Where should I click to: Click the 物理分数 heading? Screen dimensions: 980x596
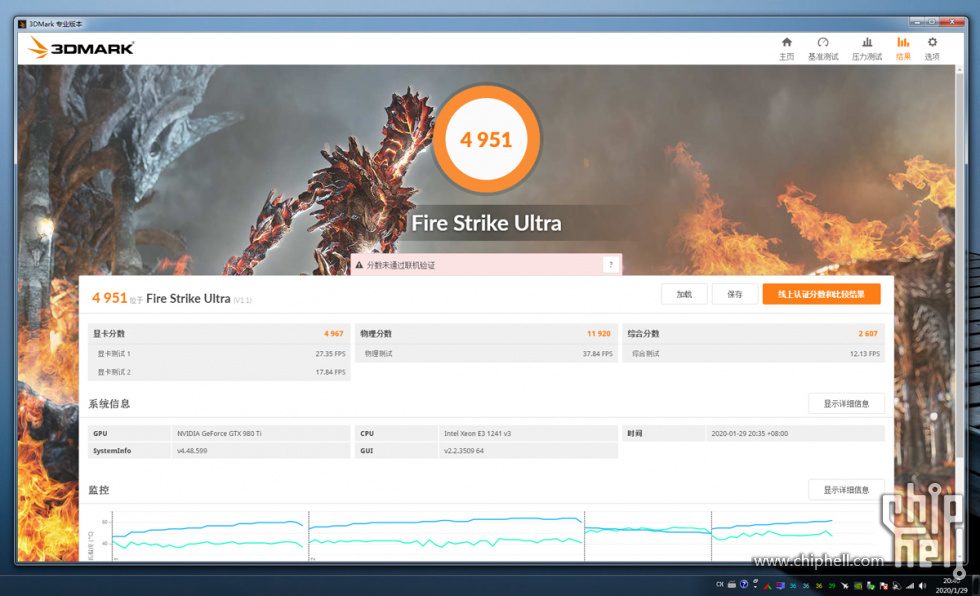pyautogui.click(x=376, y=334)
